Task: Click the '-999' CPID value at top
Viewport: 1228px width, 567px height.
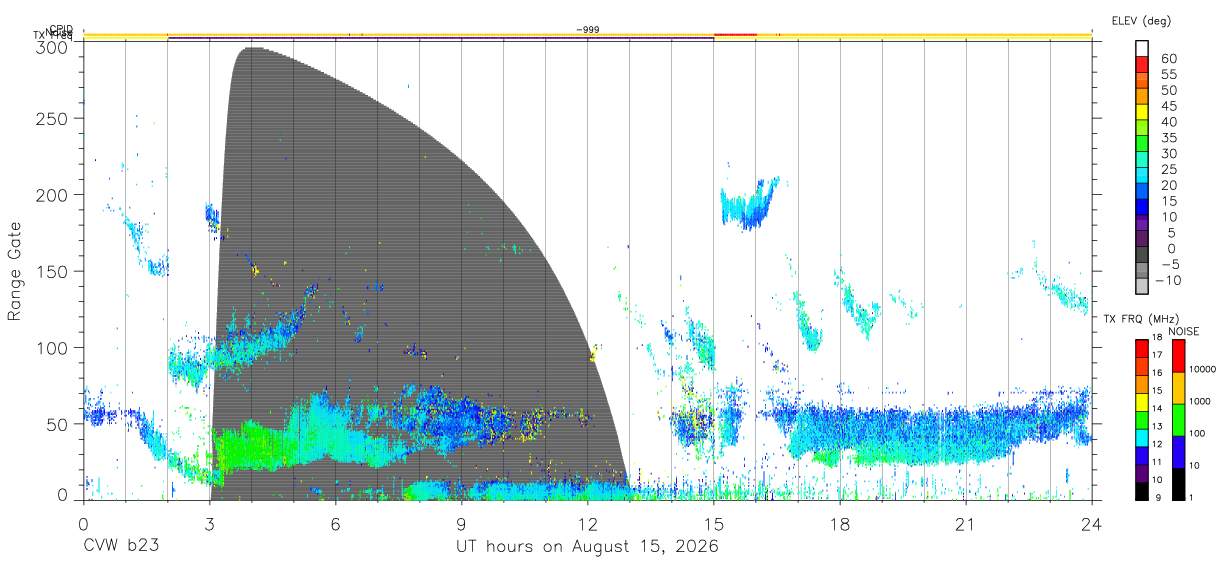Action: tap(588, 30)
